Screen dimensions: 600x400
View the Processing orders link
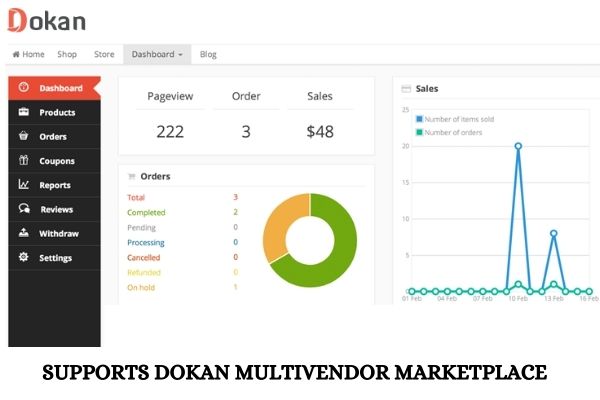click(x=146, y=242)
